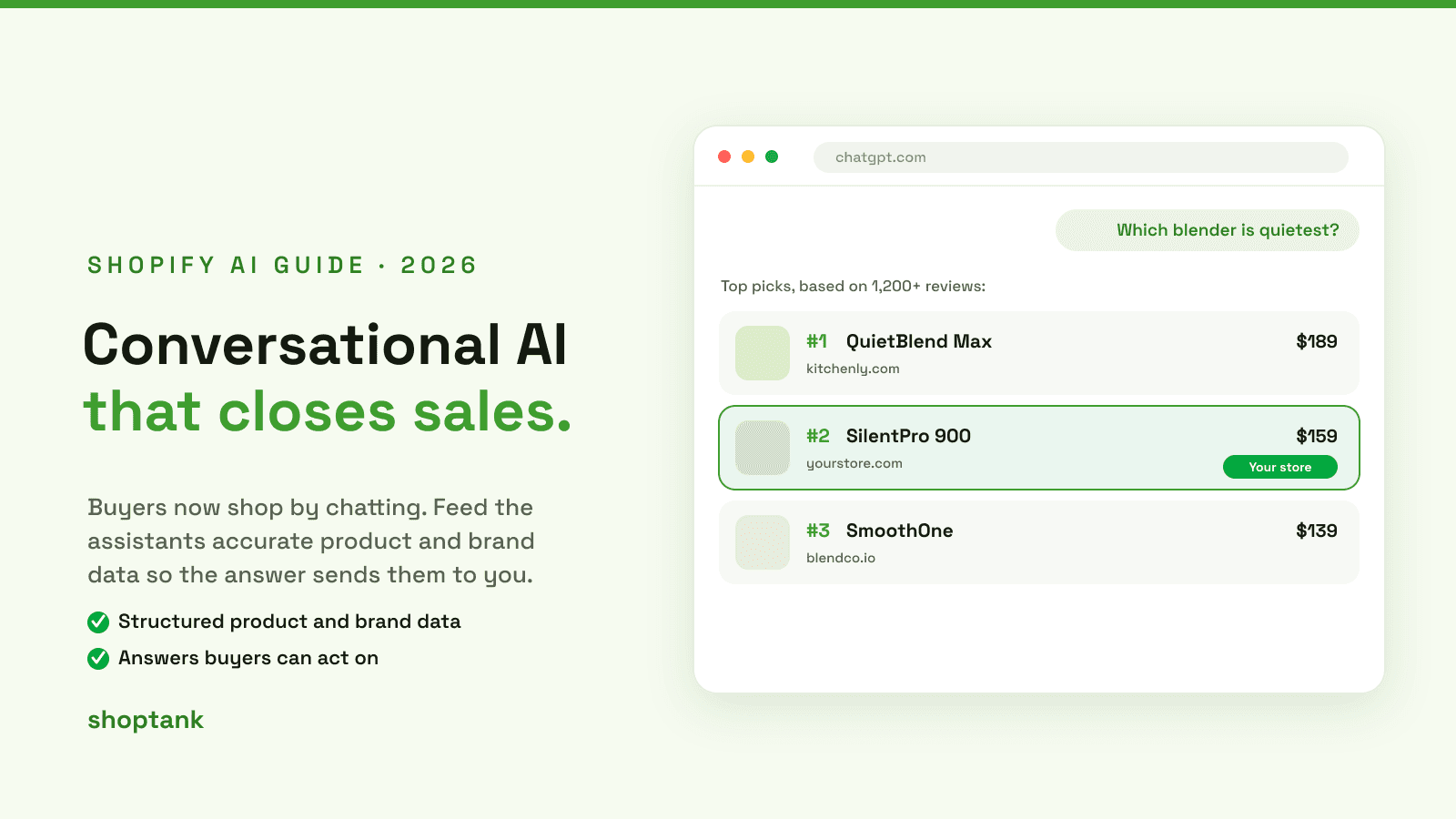Open the QuietBlend Max product thumbnail
Image resolution: width=1456 pixels, height=819 pixels.
click(x=763, y=353)
